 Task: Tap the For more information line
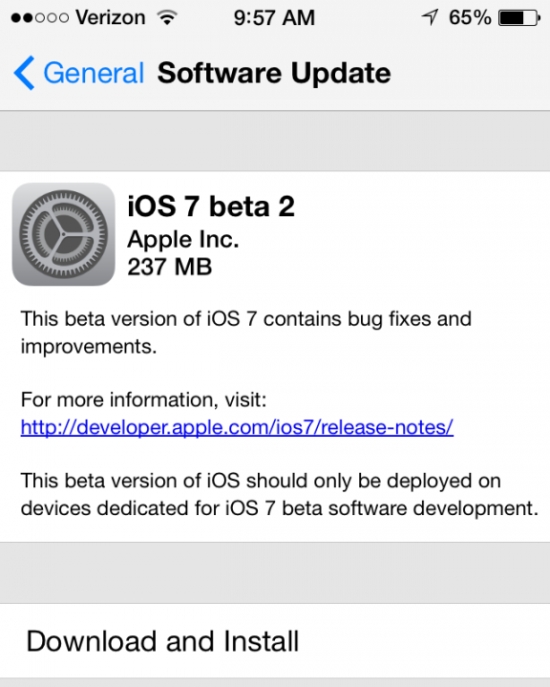click(143, 400)
